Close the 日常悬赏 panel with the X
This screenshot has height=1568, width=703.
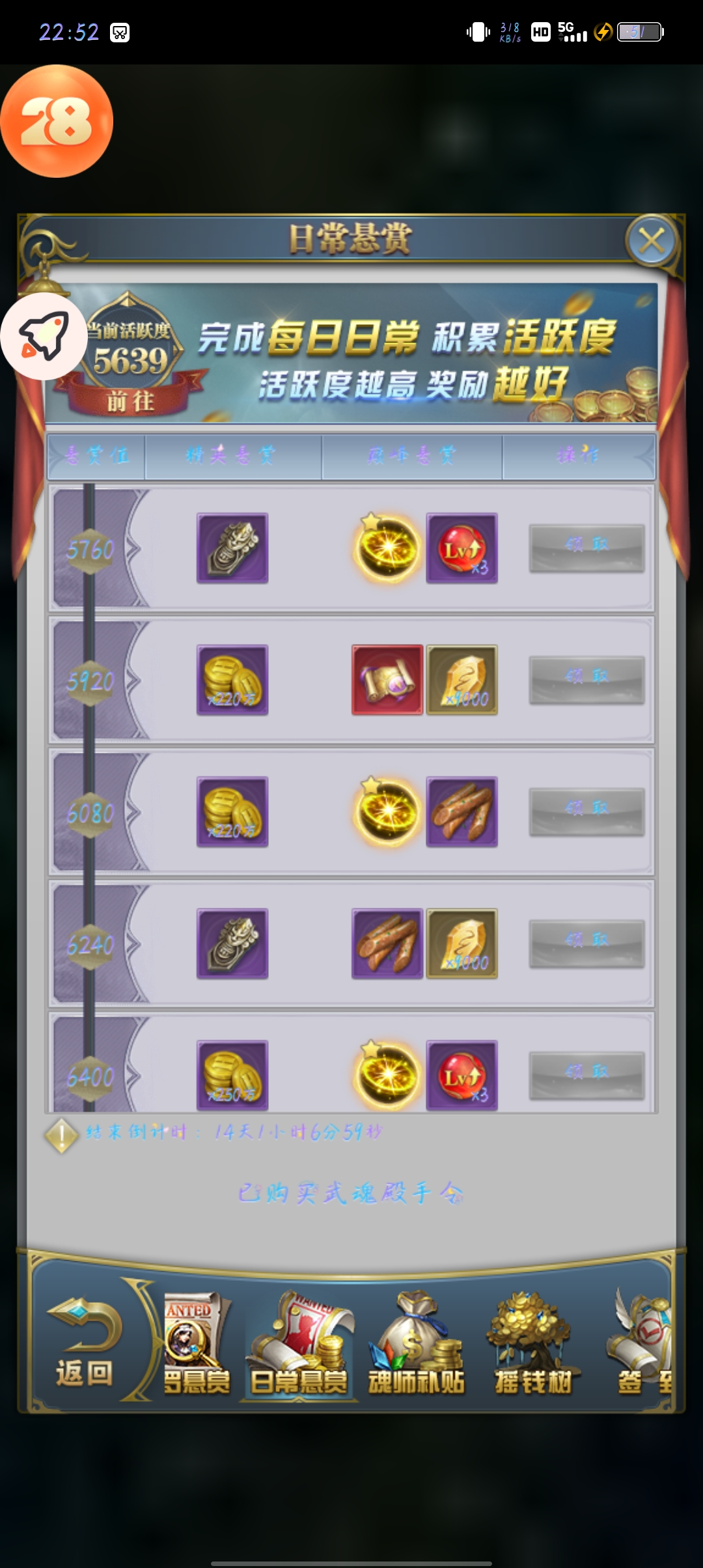652,241
